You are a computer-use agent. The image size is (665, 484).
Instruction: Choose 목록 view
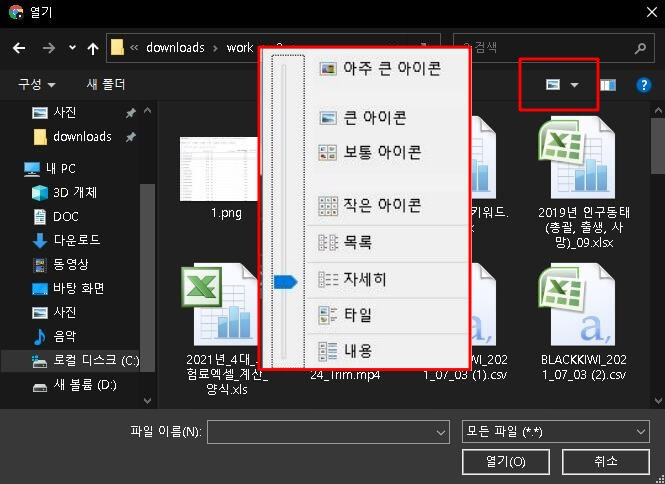[x=345, y=242]
